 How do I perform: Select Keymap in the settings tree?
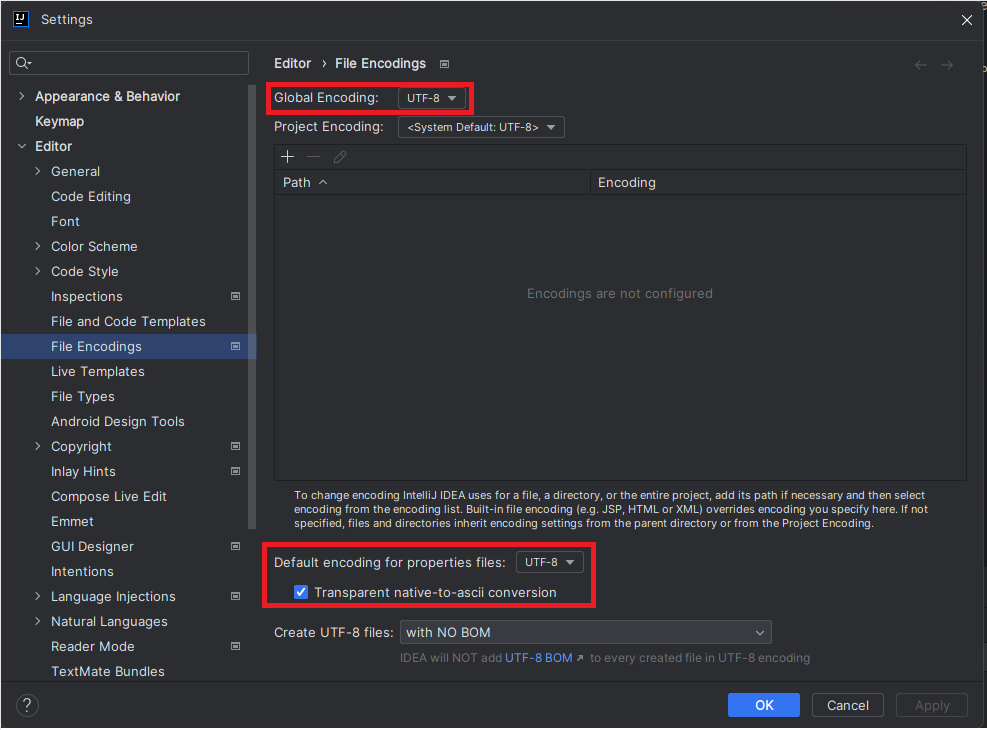(x=60, y=121)
